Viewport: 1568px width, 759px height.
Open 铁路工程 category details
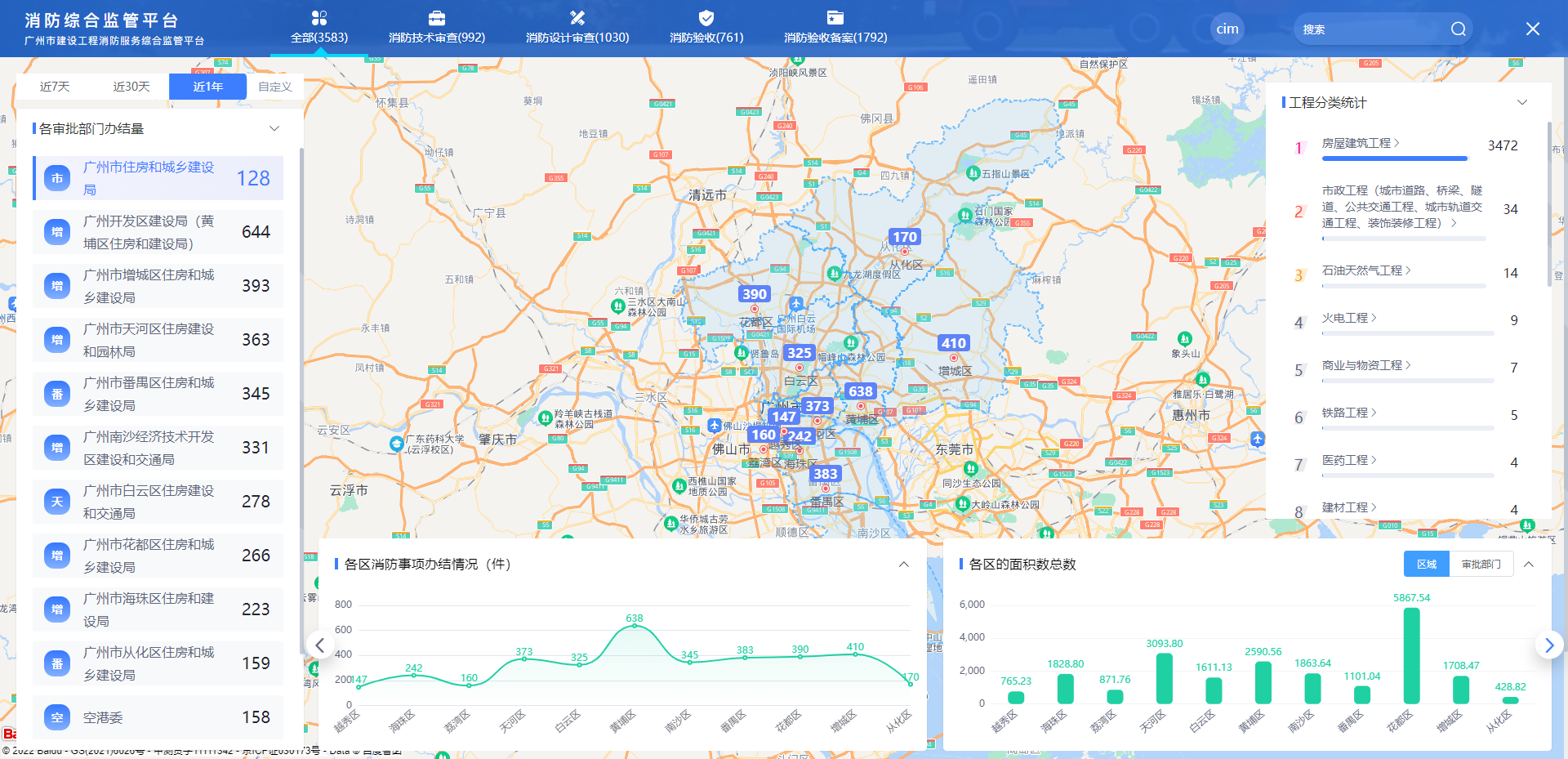click(x=1349, y=413)
